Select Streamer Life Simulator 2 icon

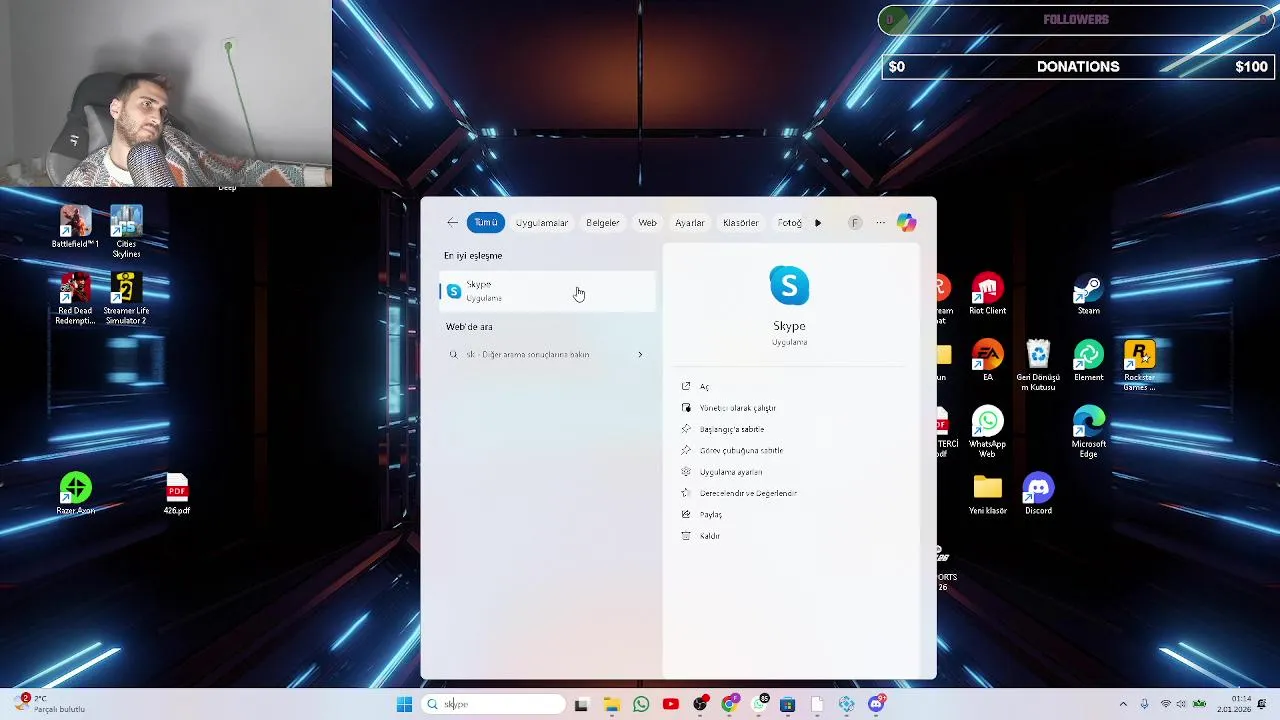(126, 299)
